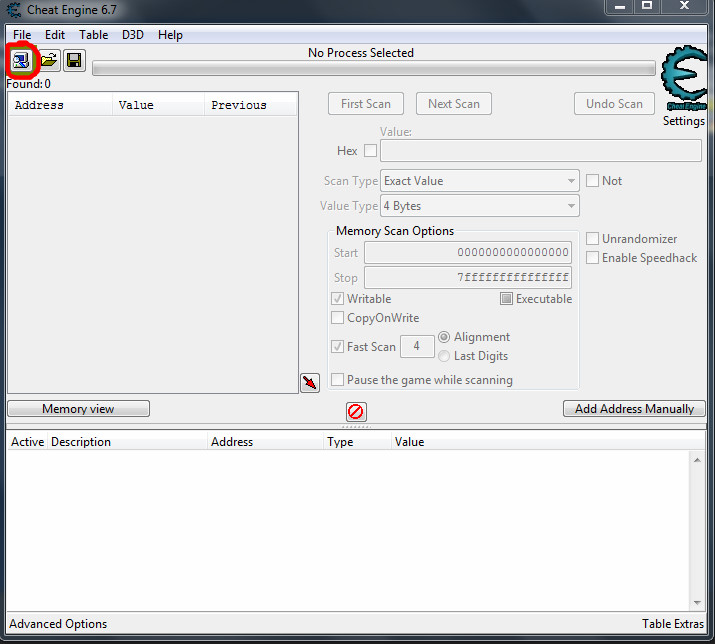This screenshot has height=644, width=715.
Task: Sort results by Address column
Action: (x=60, y=105)
